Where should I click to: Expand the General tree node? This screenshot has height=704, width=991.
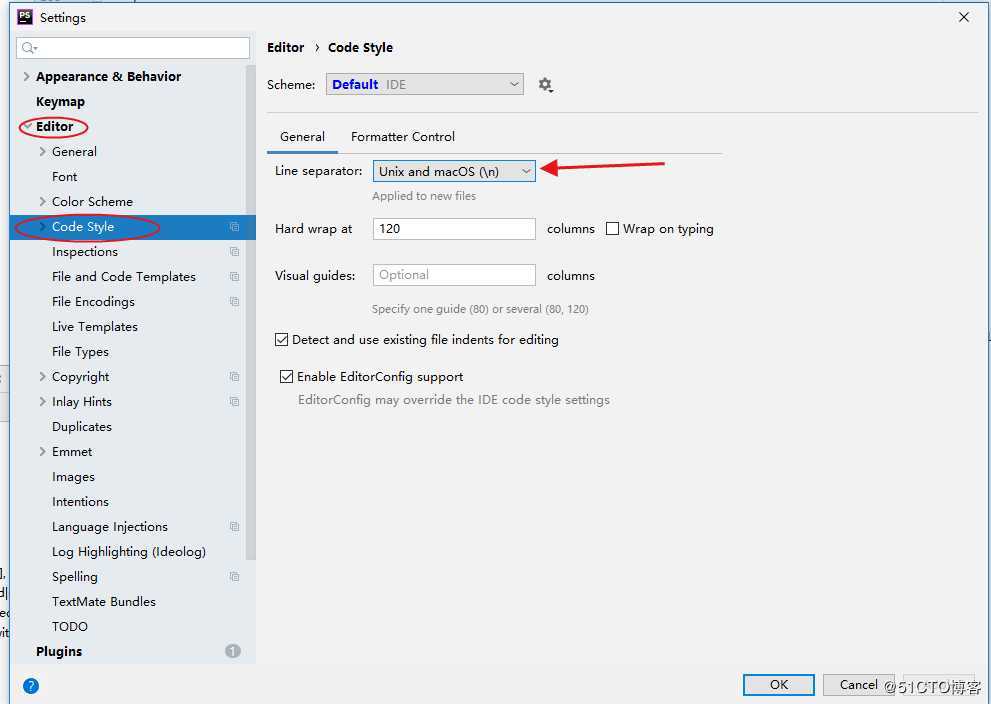42,152
